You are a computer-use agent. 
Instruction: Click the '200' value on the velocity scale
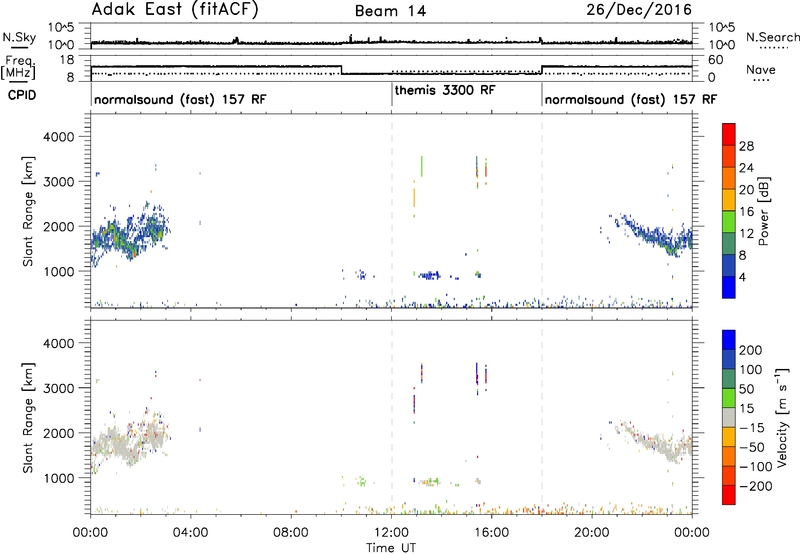pyautogui.click(x=751, y=350)
